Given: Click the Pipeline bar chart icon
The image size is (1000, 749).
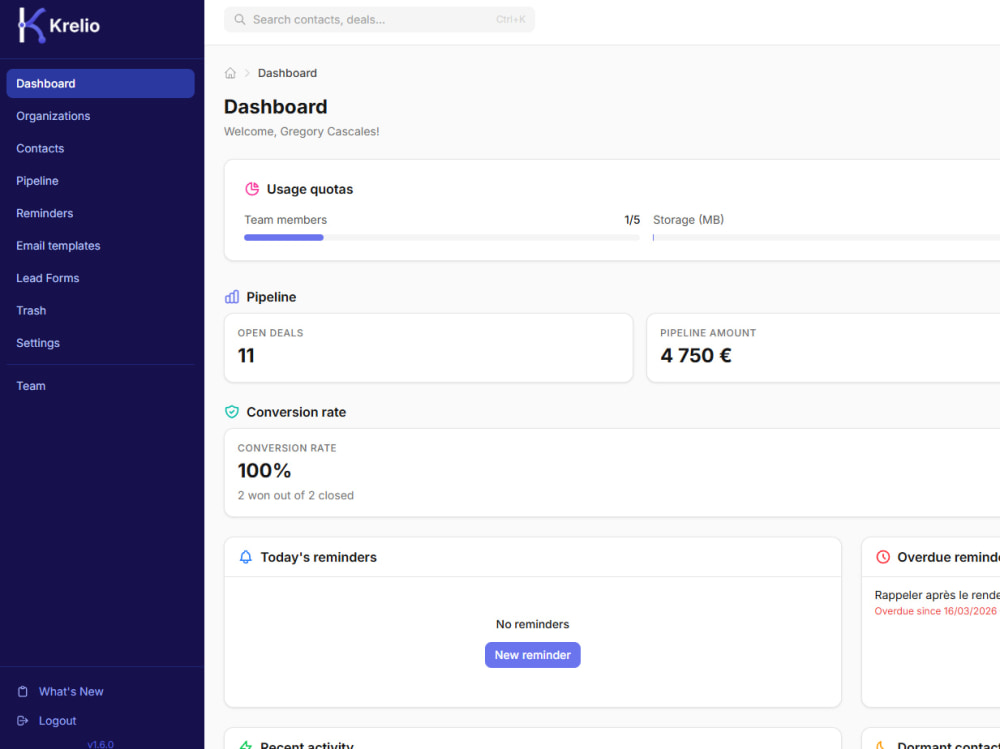Looking at the screenshot, I should coord(232,297).
